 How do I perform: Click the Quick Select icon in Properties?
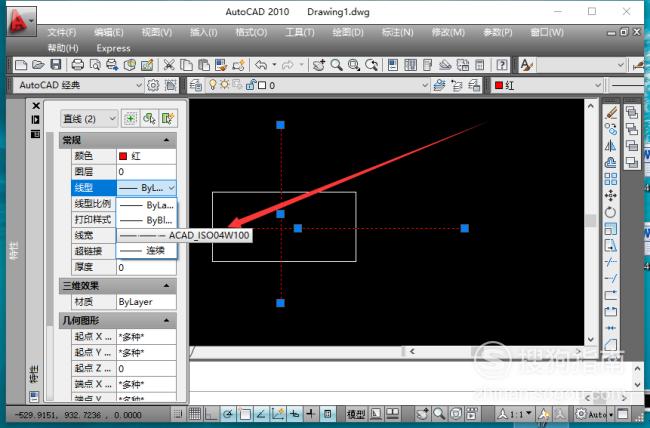pos(167,119)
